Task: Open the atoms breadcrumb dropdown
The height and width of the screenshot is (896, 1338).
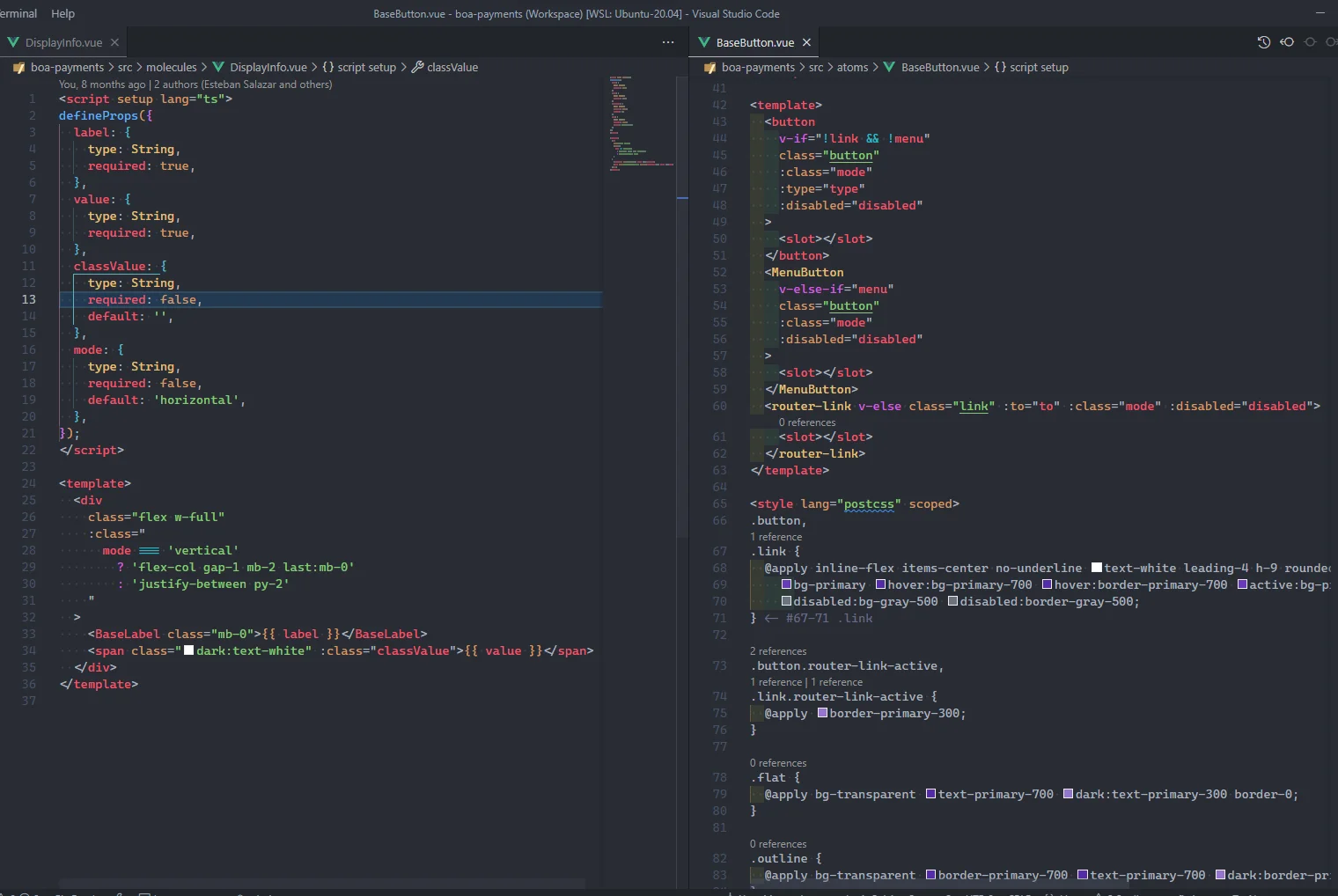Action: [x=851, y=67]
